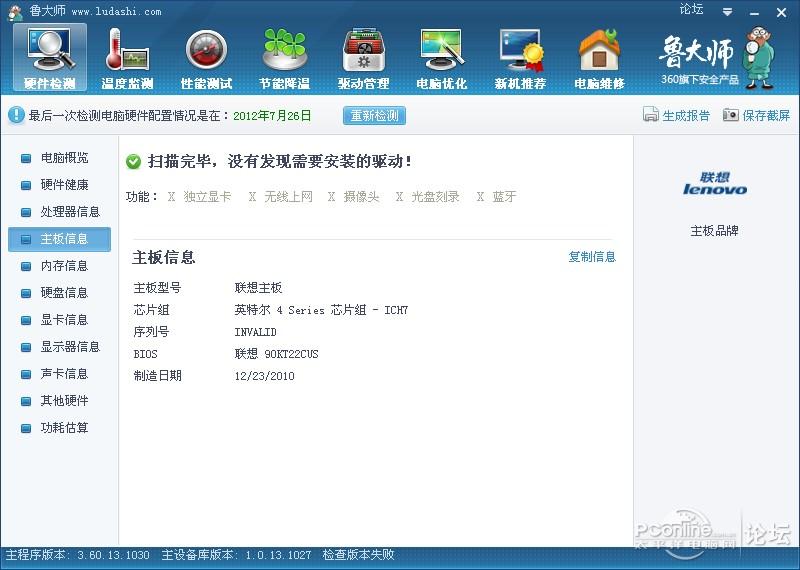Select 主板信息 in the sidebar
This screenshot has width=800, height=570.
(x=59, y=239)
